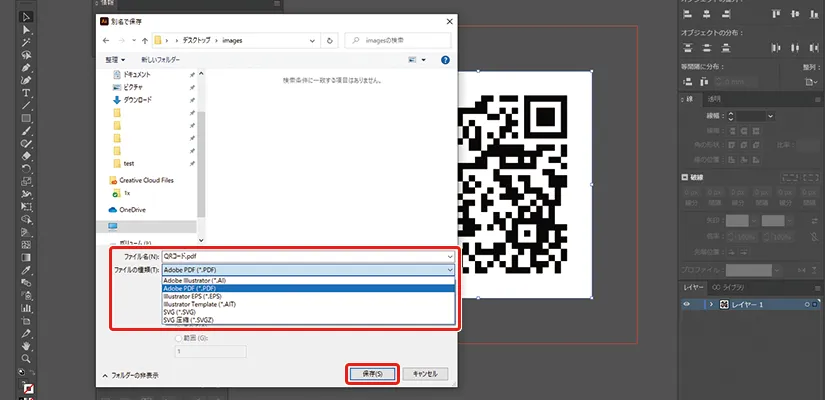Viewport: 825px width, 400px height.
Task: Click horizontal align center icon in Align panel
Action: tap(707, 14)
